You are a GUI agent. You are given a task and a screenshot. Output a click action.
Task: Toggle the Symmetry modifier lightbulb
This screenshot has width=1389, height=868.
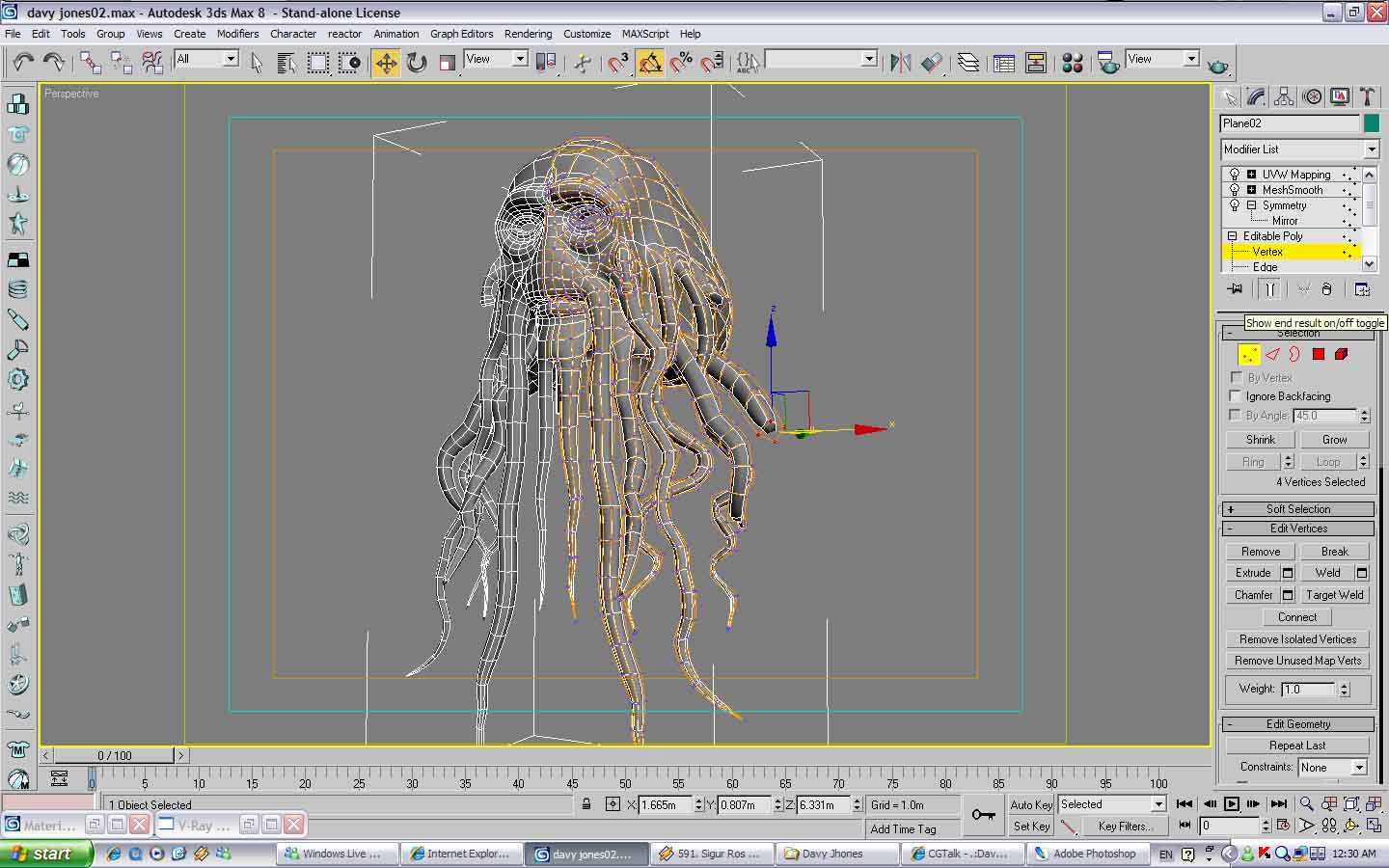click(1235, 205)
